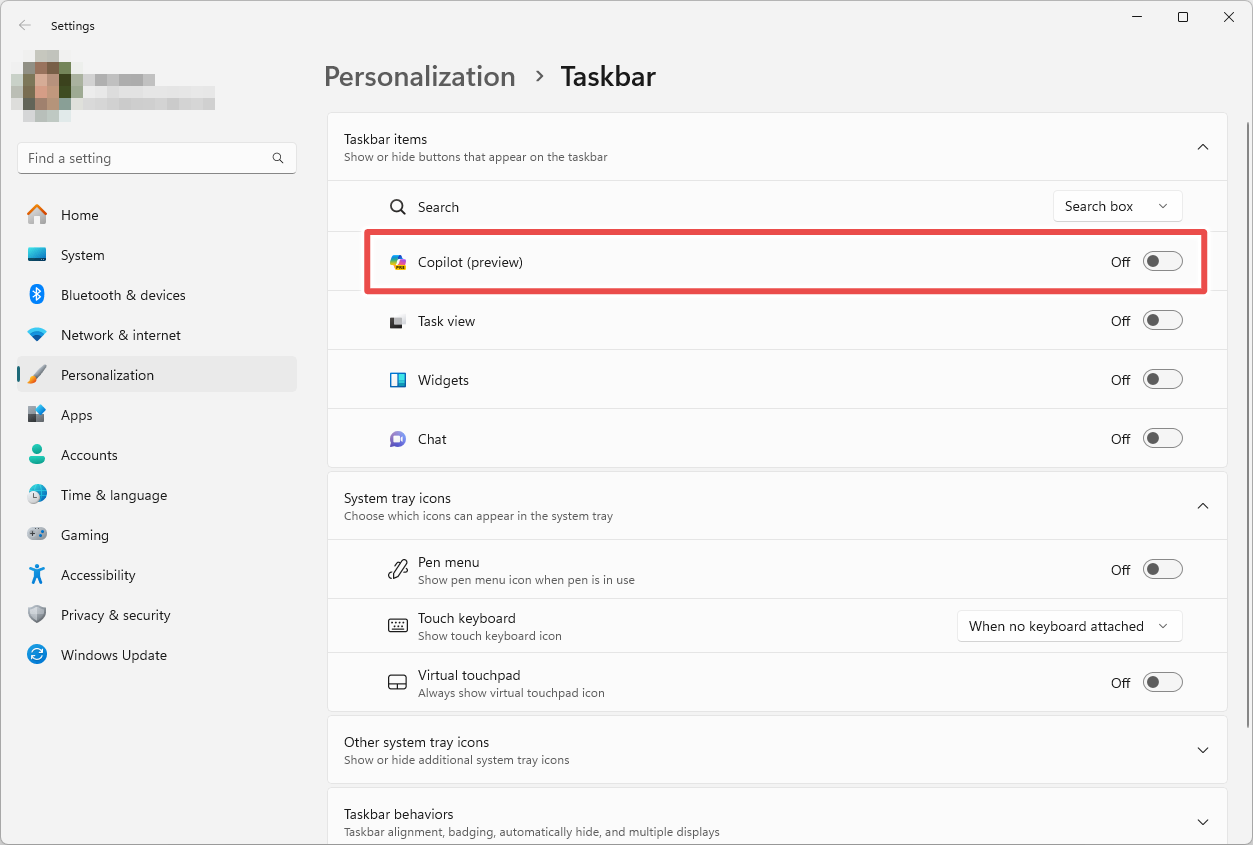This screenshot has width=1253, height=845.
Task: Click the vertical scrollbar of settings pane
Action: point(1247,425)
